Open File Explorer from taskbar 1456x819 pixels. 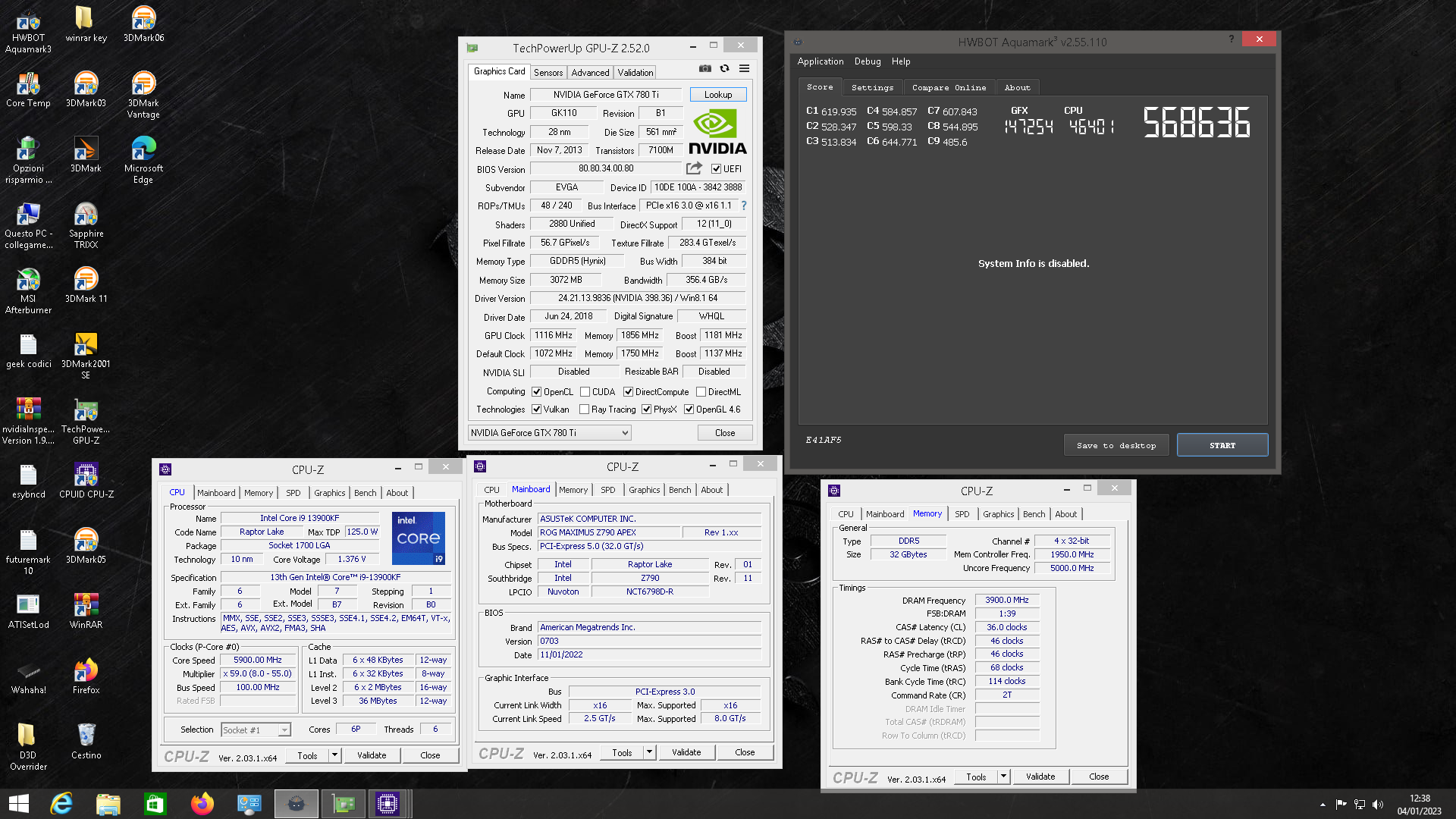(108, 804)
